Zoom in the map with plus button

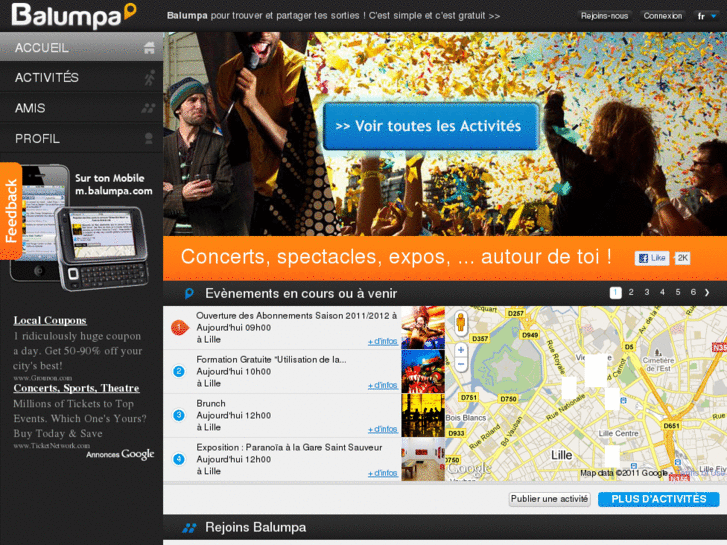[460, 350]
